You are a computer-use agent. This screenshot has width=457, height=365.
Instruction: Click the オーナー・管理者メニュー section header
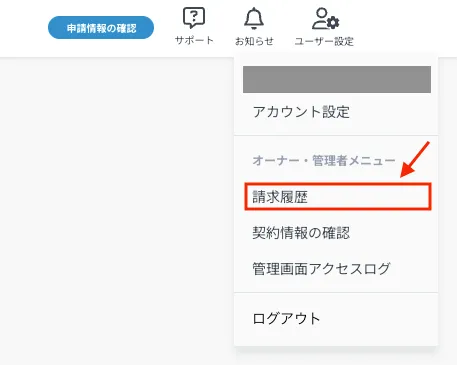(x=324, y=161)
